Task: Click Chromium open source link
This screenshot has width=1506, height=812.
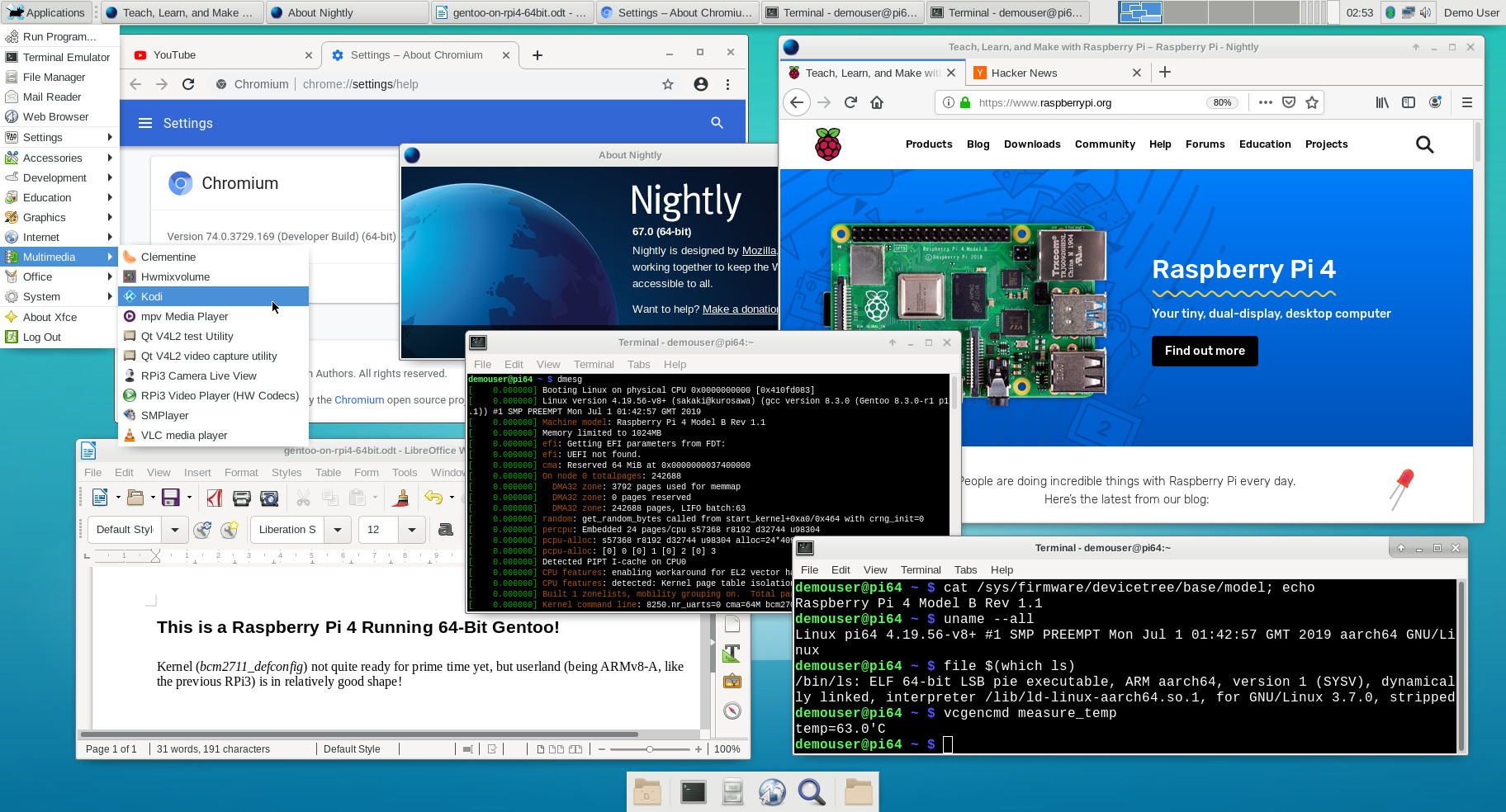Action: (x=359, y=399)
